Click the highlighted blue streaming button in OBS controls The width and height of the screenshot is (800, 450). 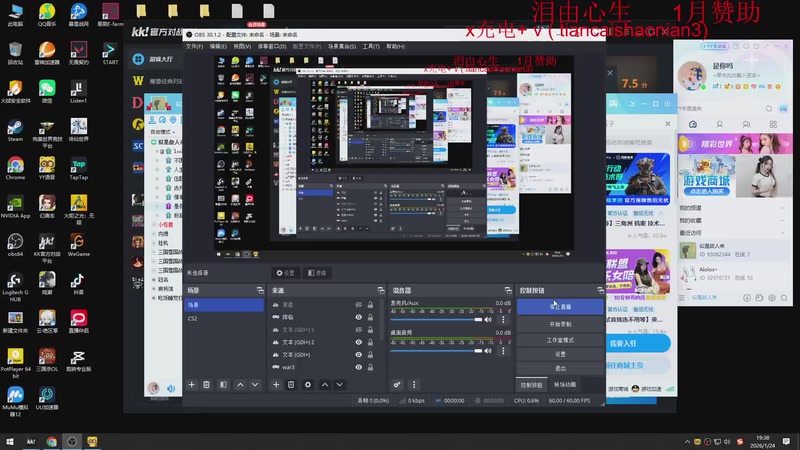pyautogui.click(x=560, y=307)
